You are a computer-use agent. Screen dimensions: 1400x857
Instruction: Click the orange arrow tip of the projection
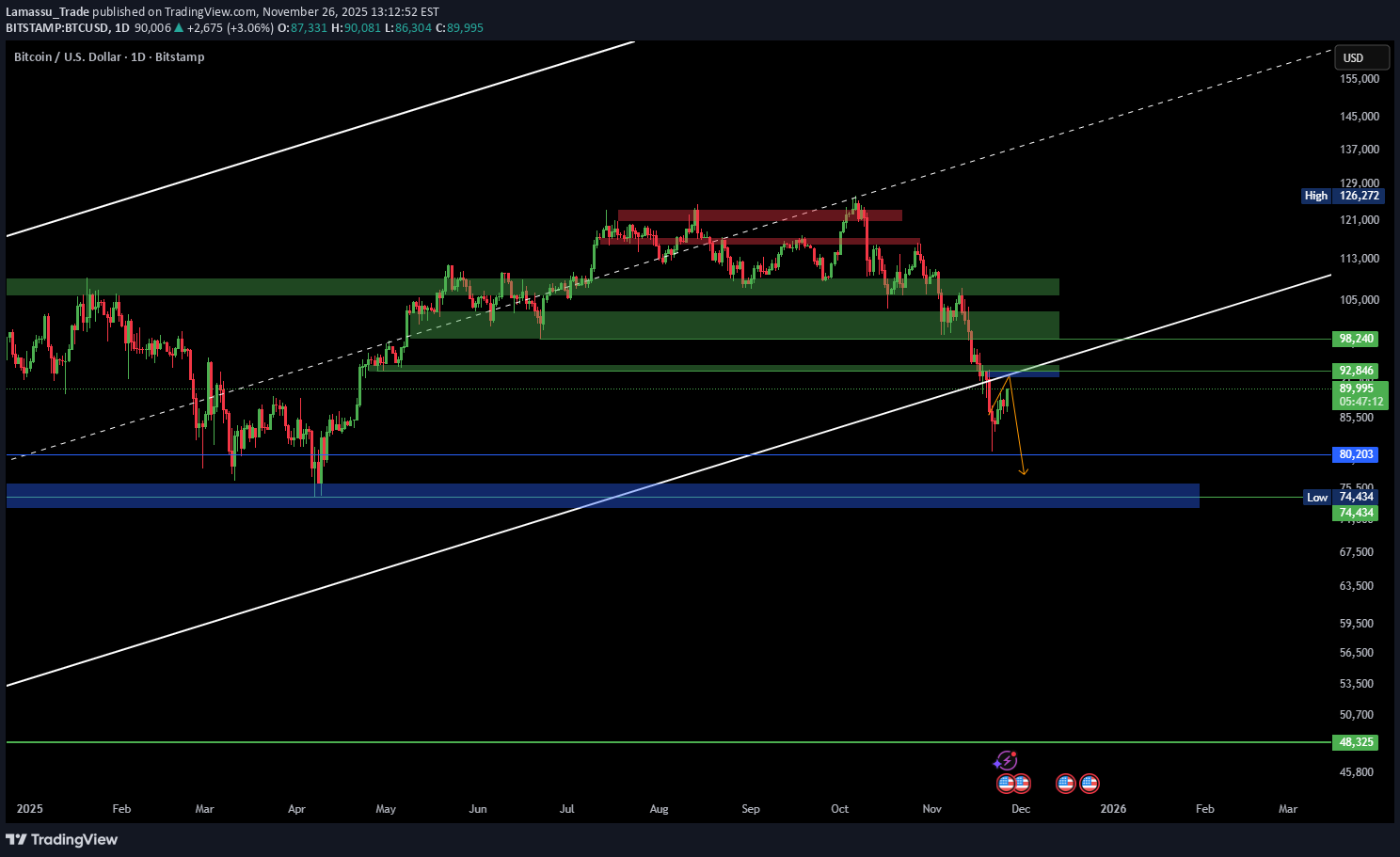click(1024, 472)
